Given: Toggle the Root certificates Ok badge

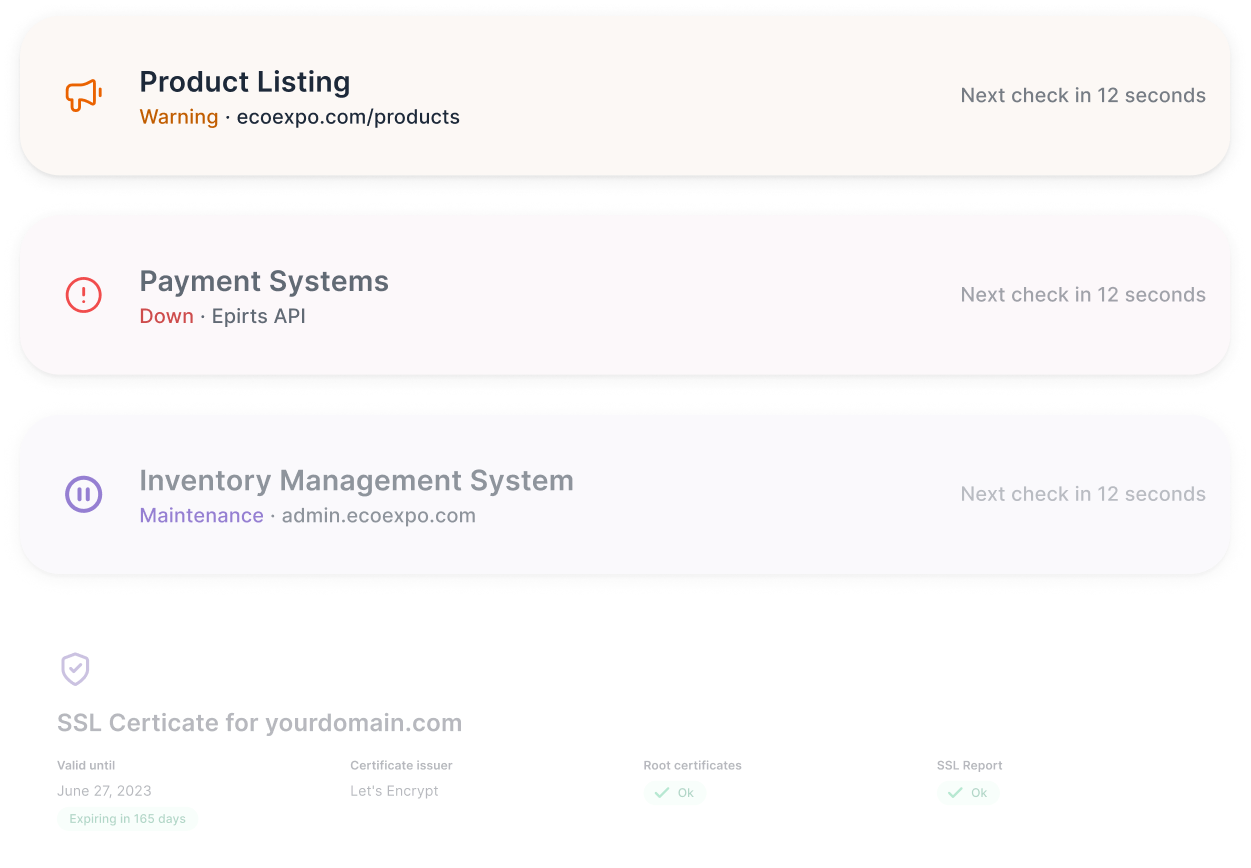Looking at the screenshot, I should point(675,792).
